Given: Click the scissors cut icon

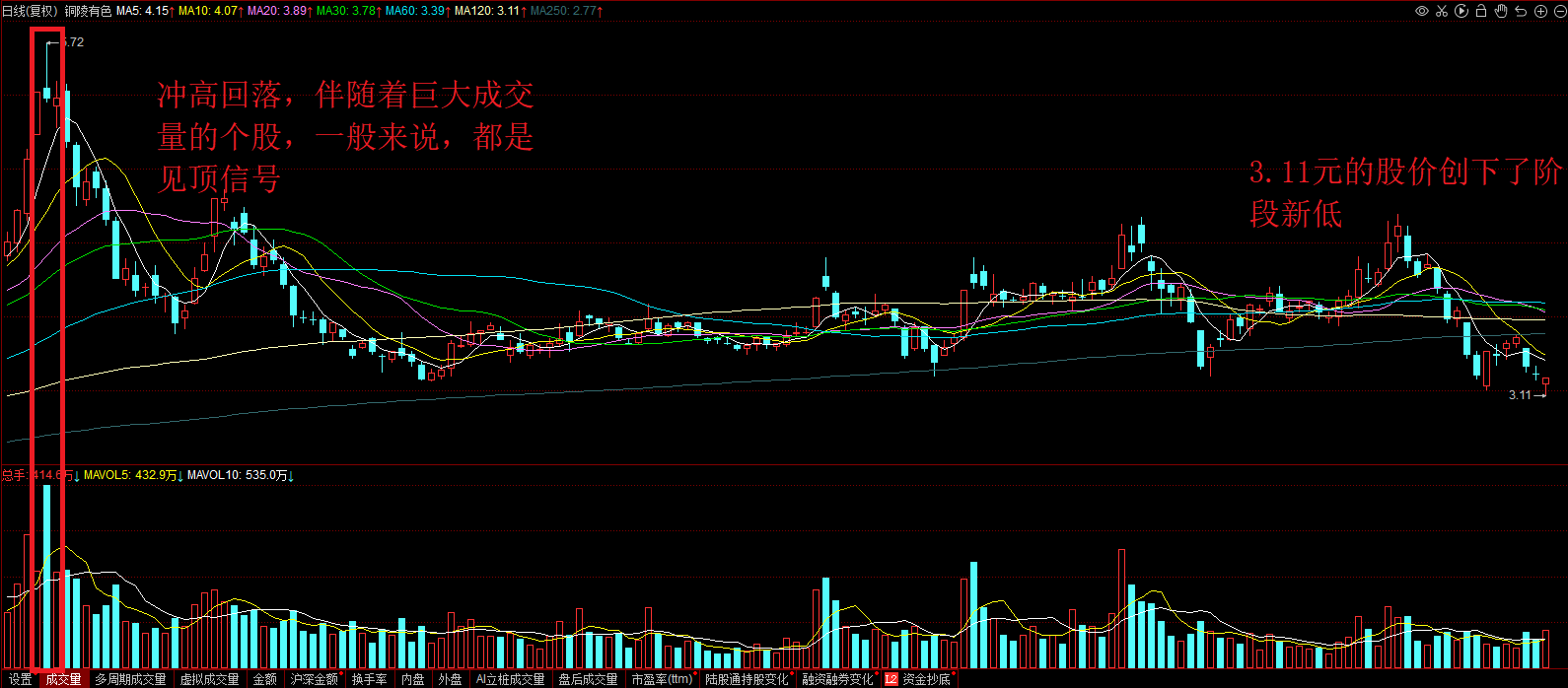Looking at the screenshot, I should tap(1442, 11).
